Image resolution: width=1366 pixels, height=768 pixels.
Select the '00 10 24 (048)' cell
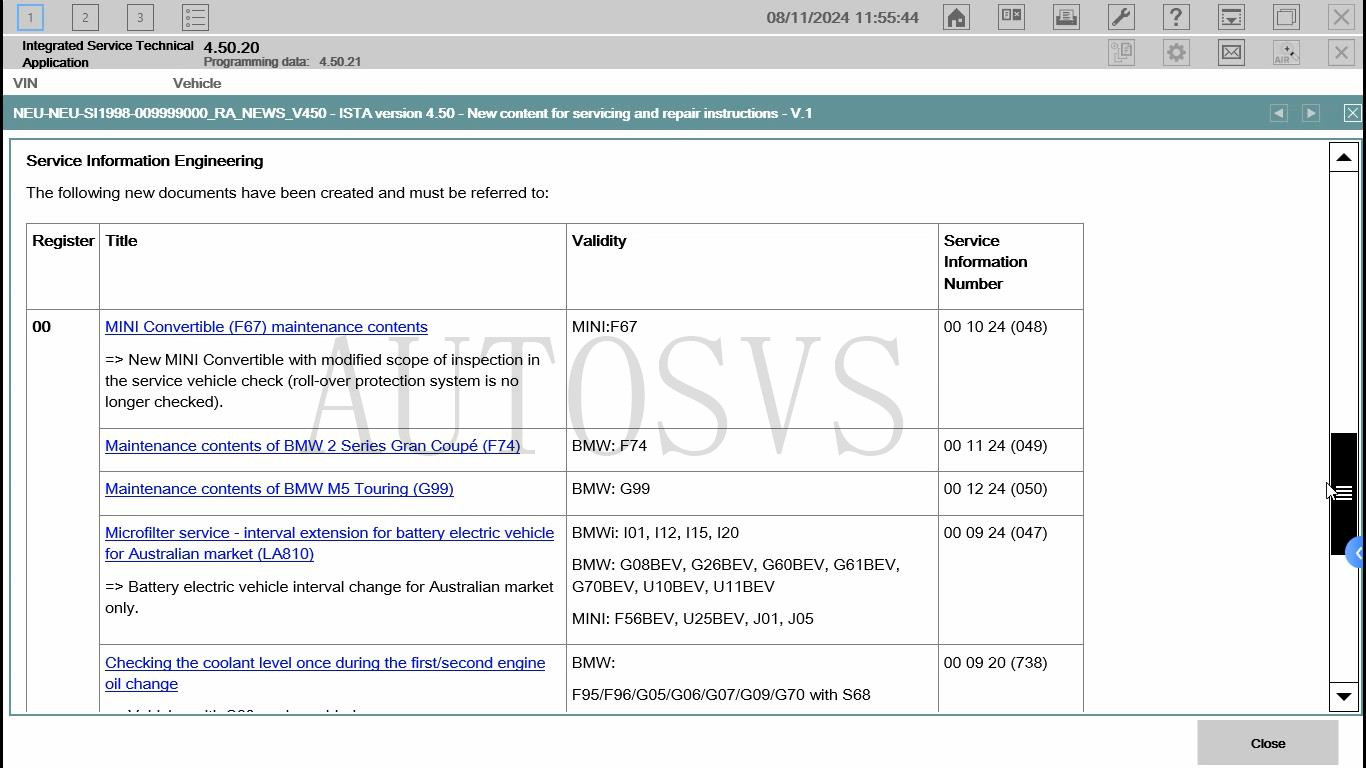coord(1010,369)
